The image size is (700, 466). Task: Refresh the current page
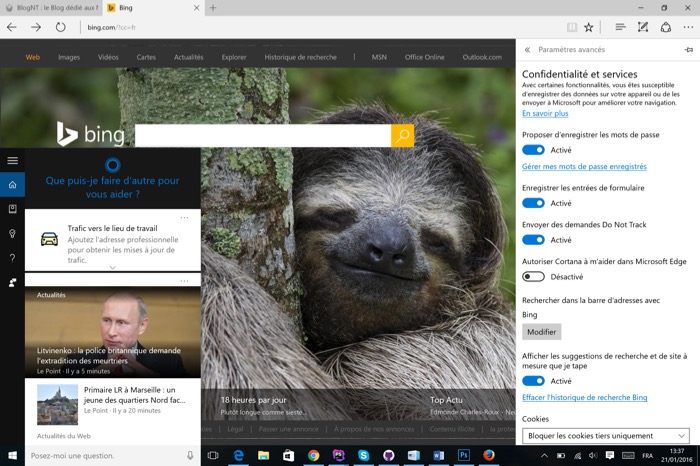61,27
